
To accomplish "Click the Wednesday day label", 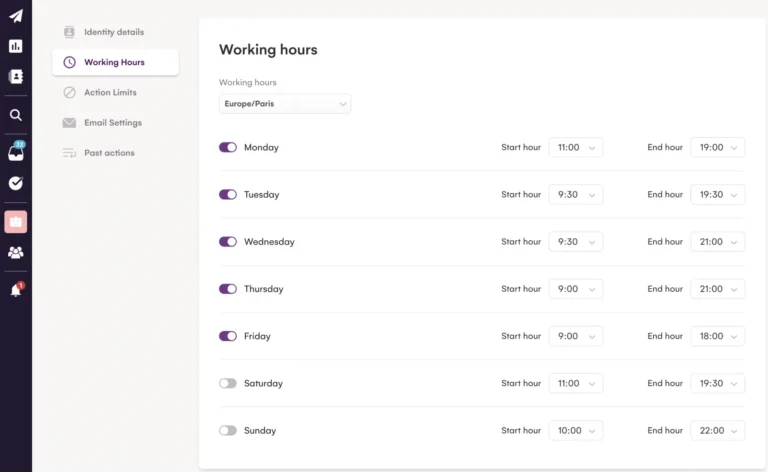I will point(269,242).
